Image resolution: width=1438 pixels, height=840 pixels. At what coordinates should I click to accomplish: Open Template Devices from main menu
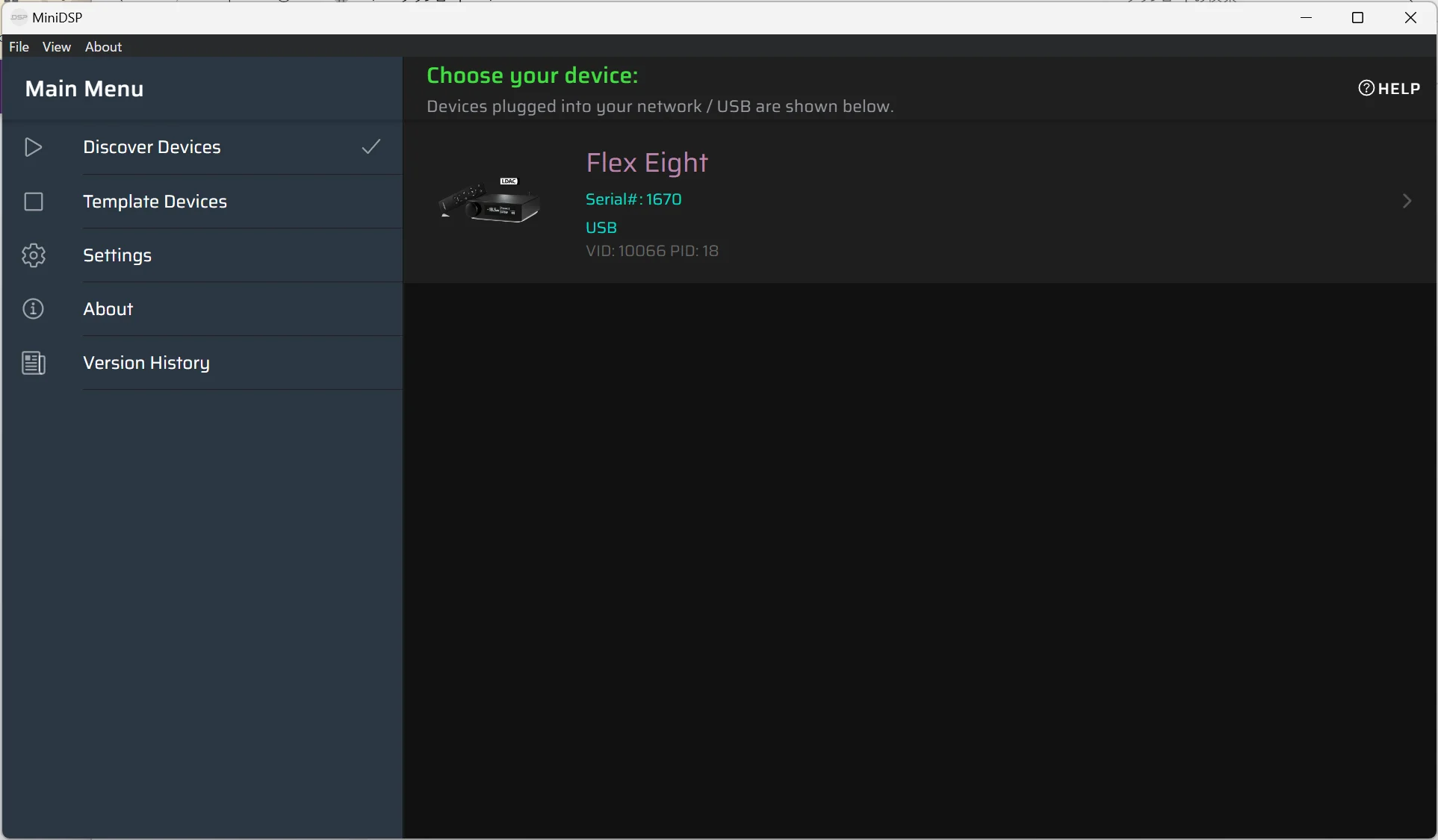(155, 202)
